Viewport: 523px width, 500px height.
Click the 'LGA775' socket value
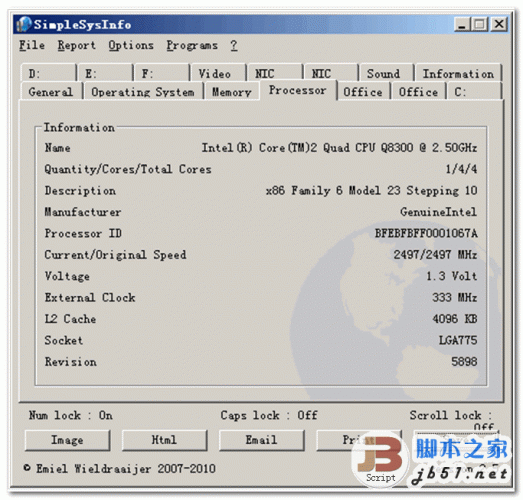click(x=458, y=340)
